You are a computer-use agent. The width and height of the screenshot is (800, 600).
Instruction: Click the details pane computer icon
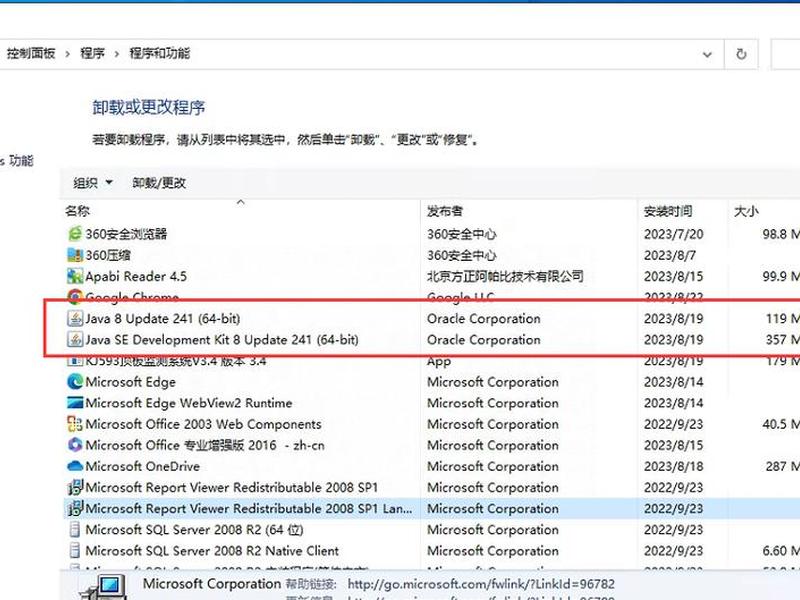pos(104,588)
